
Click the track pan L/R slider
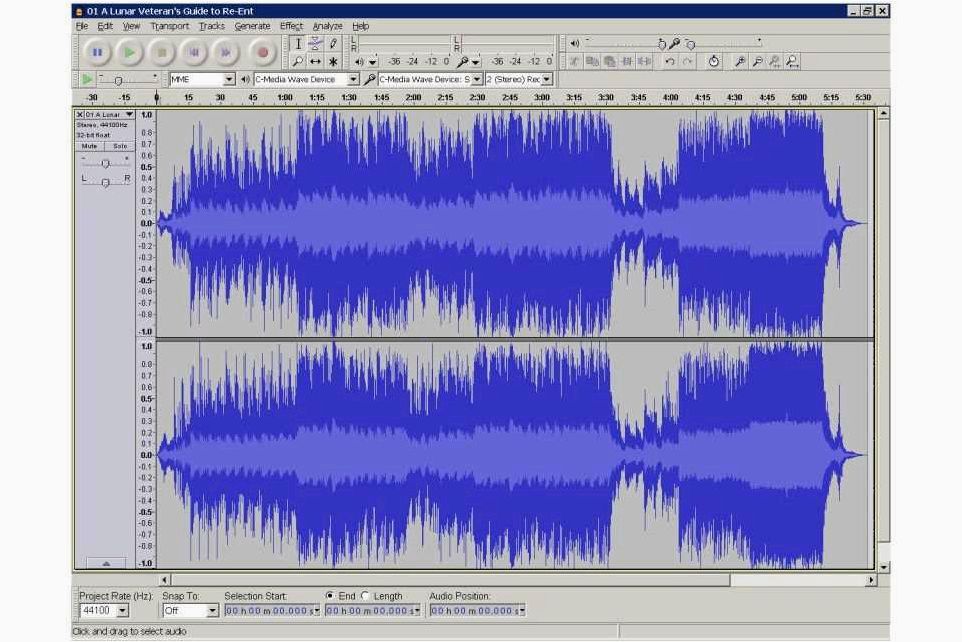coord(106,182)
